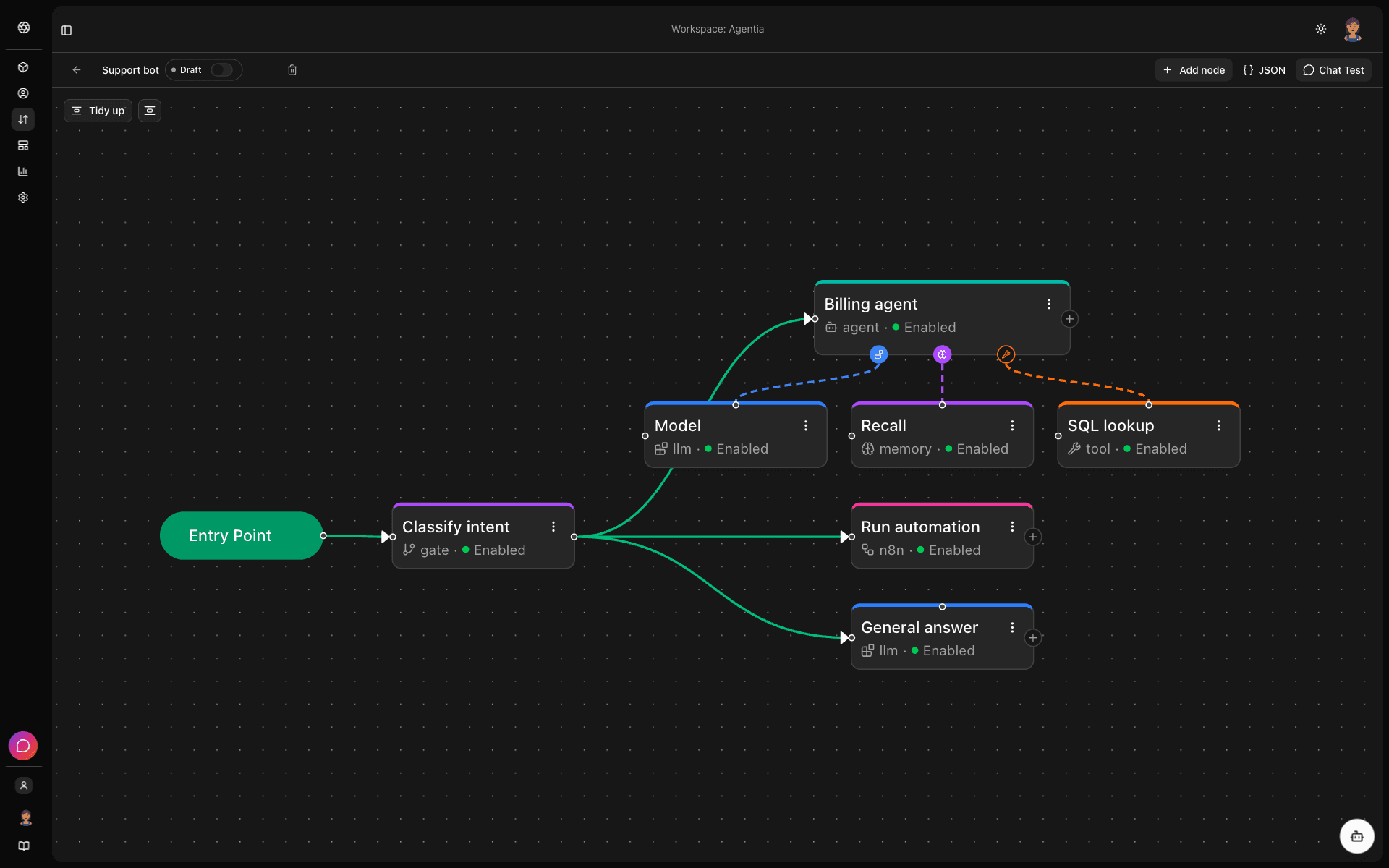Open the Model node options menu
The image size is (1389, 868).
pyautogui.click(x=806, y=426)
